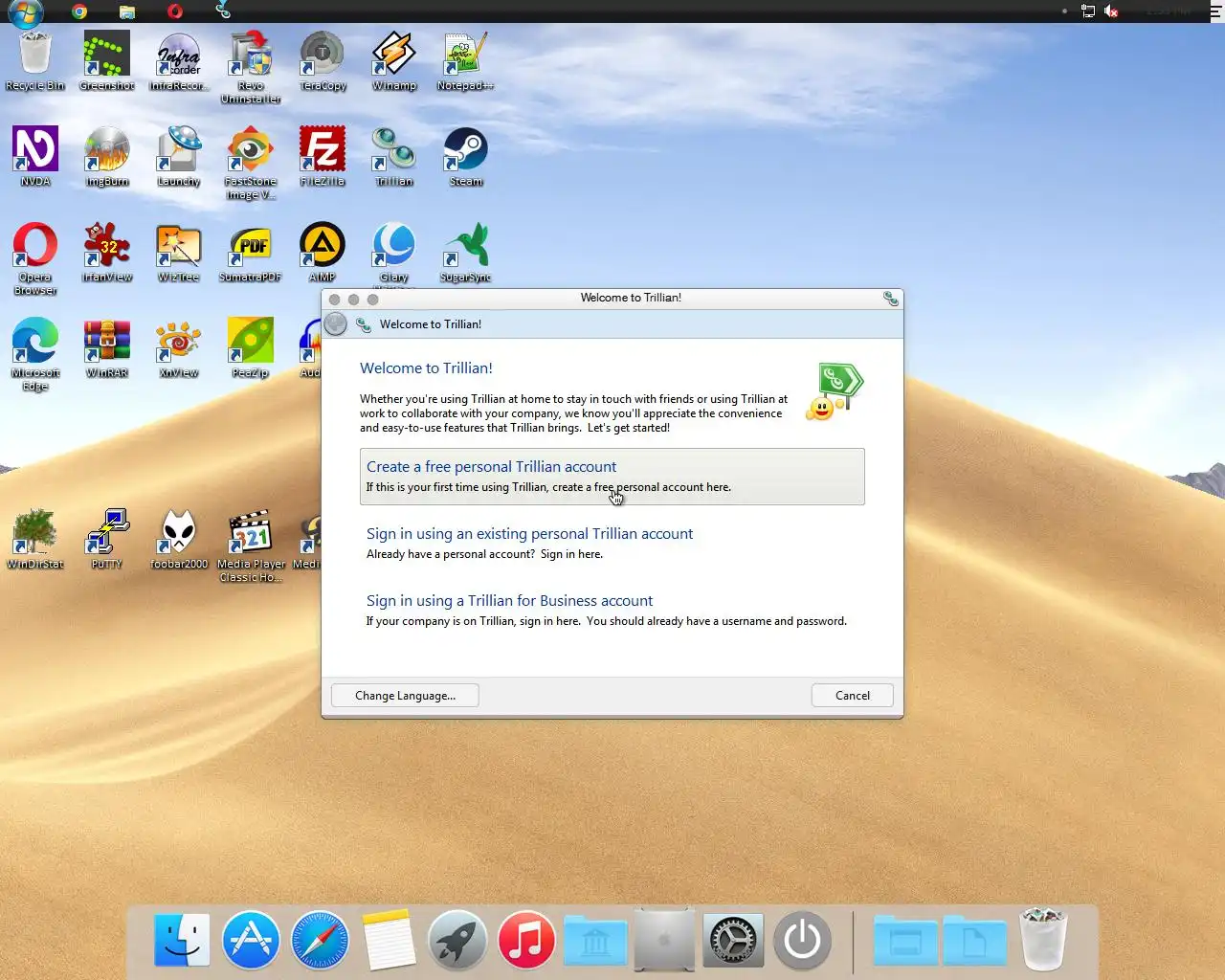Open the Library folder in the dock
Screen dimensions: 1225x980
(595, 942)
